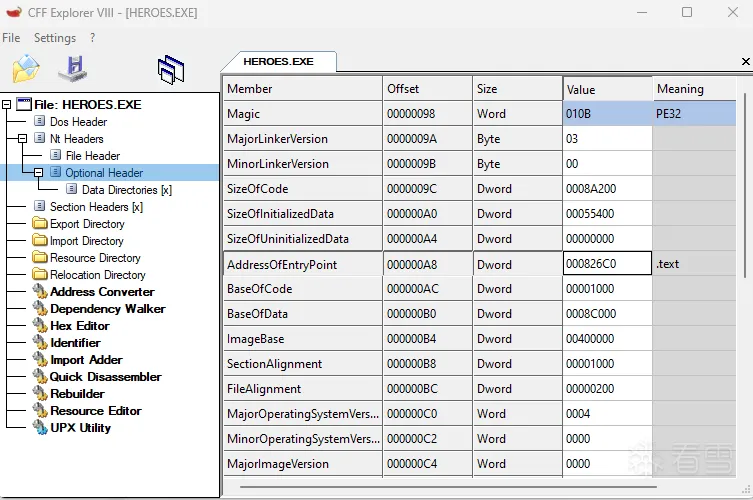
Task: Click the save floppy disk toolbar icon
Action: click(x=73, y=69)
